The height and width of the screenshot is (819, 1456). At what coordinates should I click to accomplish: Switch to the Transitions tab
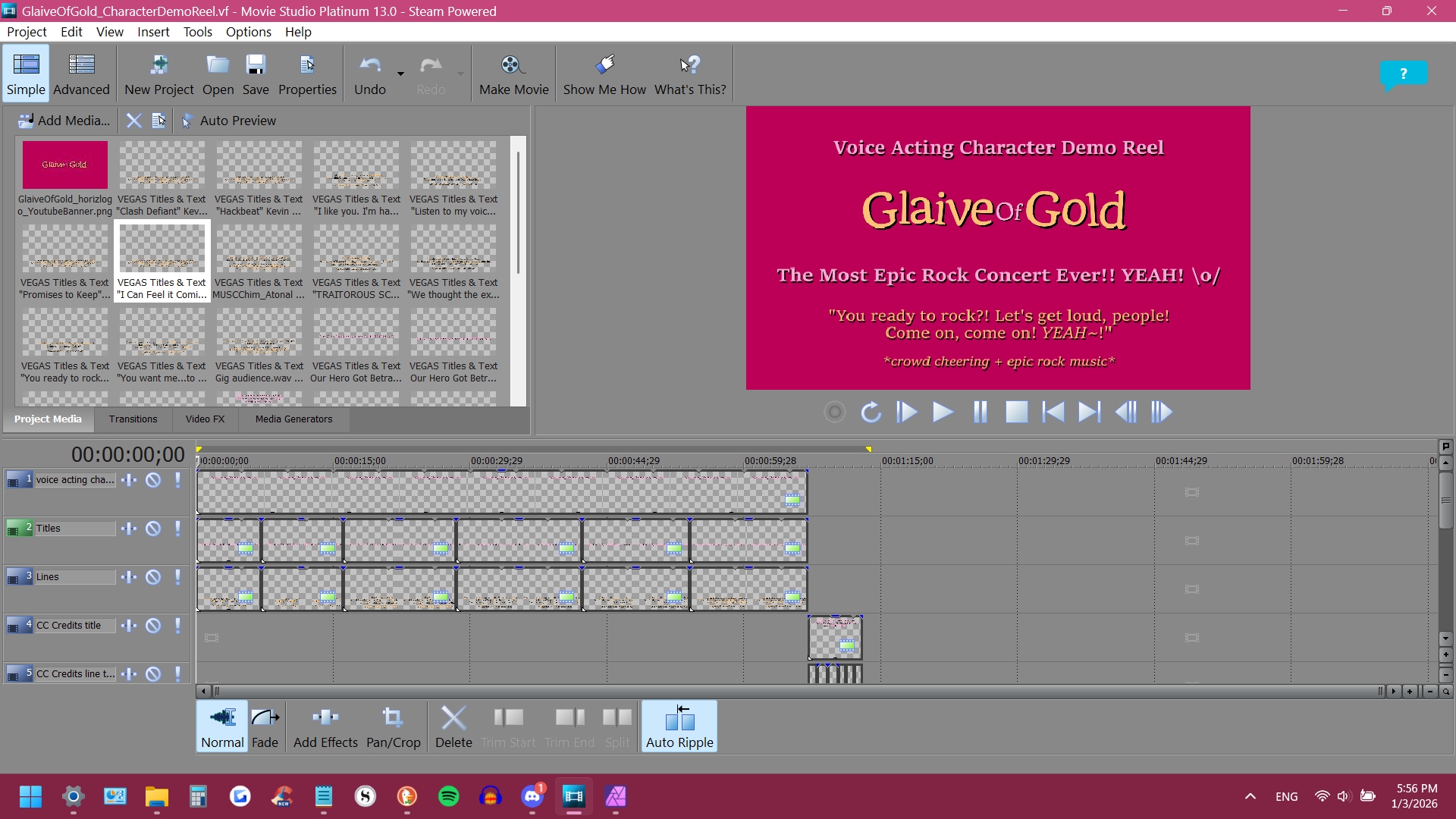point(133,419)
